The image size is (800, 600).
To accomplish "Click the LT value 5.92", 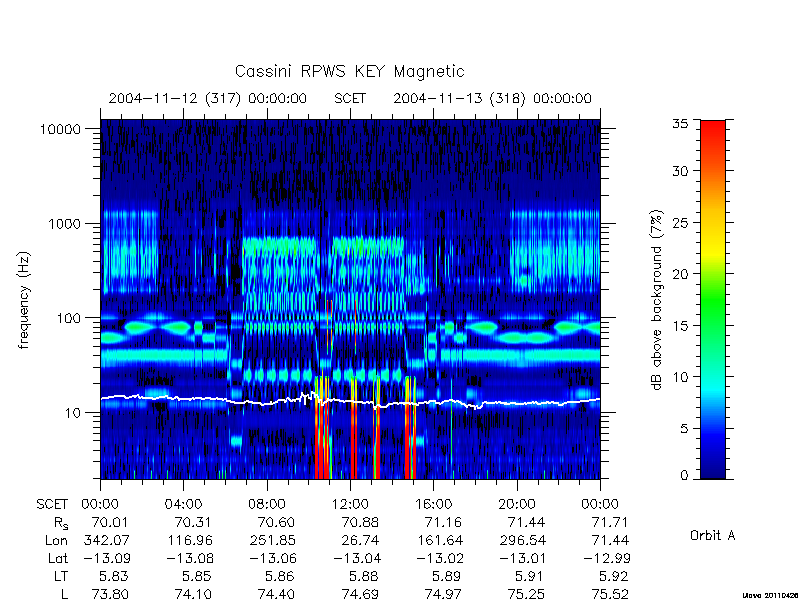I will (x=614, y=576).
